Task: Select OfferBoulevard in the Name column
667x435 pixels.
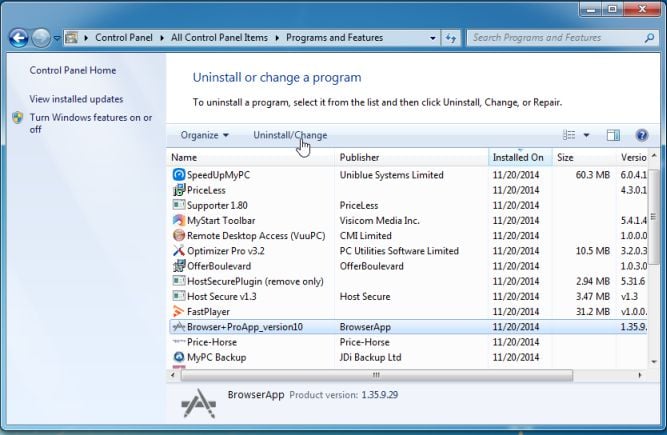Action: pos(219,266)
